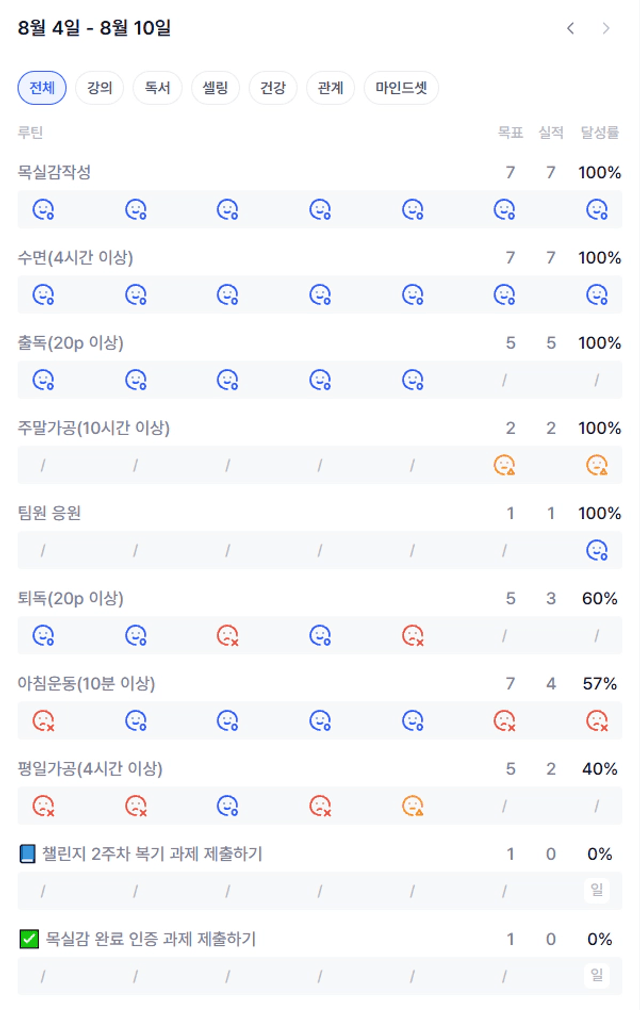Select the 전체 filter tab
This screenshot has width=640, height=1010.
click(x=42, y=88)
